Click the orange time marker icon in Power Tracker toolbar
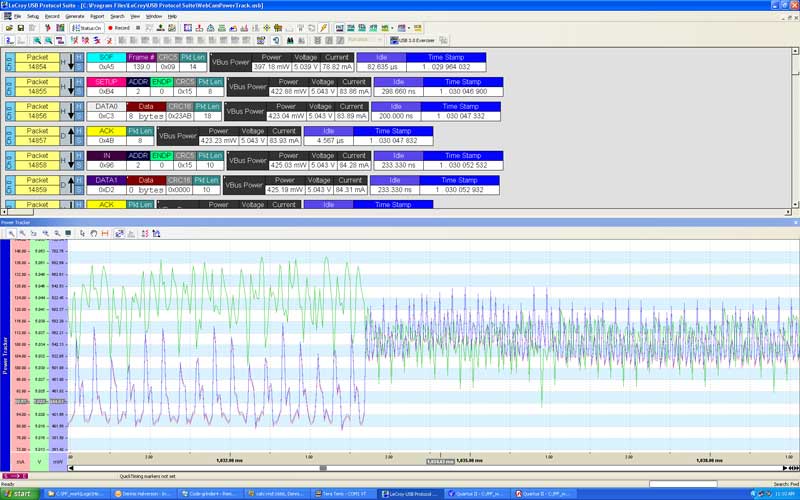The width and height of the screenshot is (800, 500). (x=104, y=233)
